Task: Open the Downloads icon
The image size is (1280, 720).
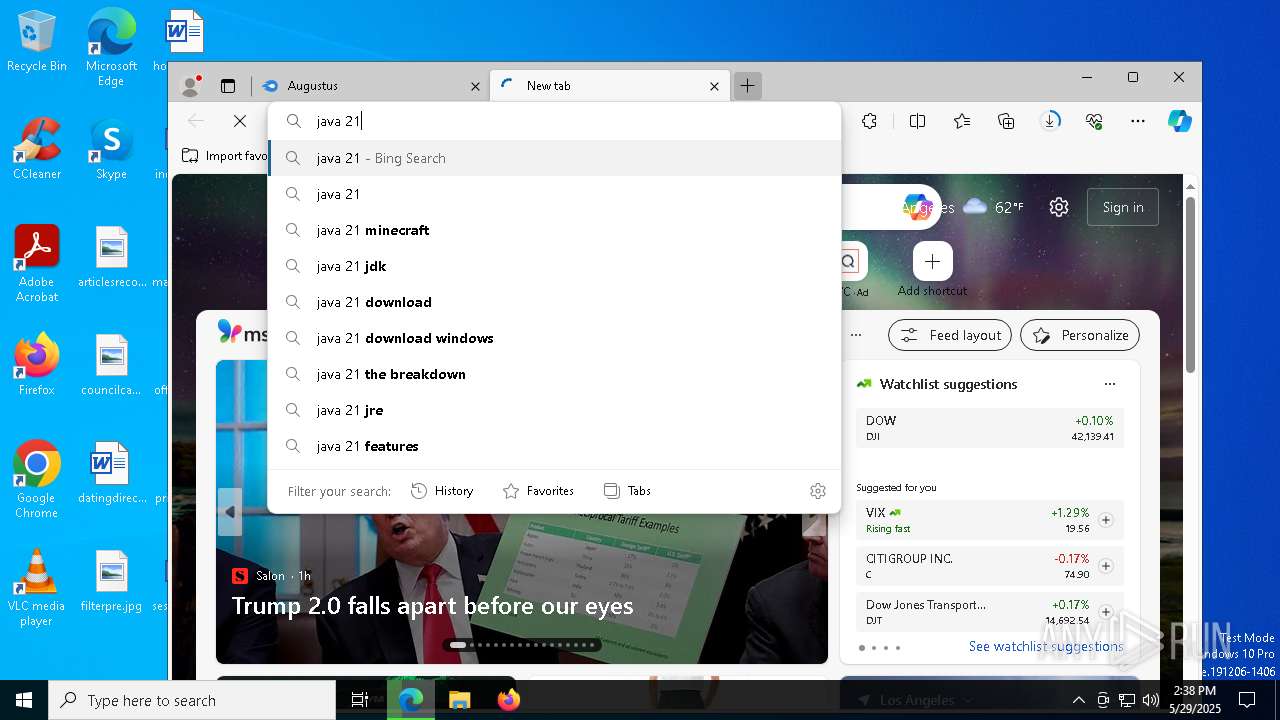Action: pyautogui.click(x=1050, y=121)
